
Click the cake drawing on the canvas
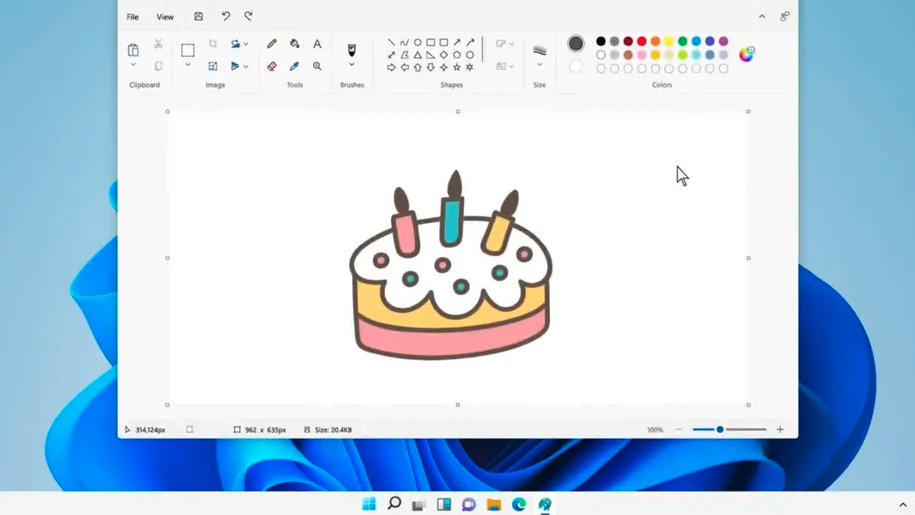[x=450, y=265]
